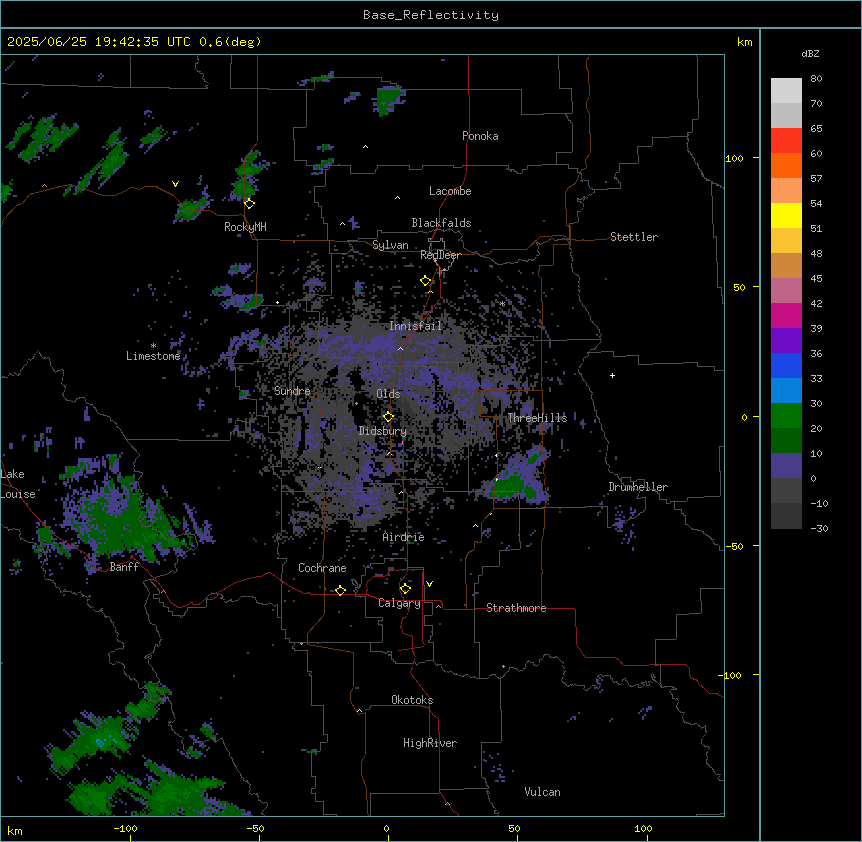862x842 pixels.
Task: Click the RockyMH label
Action: [245, 227]
